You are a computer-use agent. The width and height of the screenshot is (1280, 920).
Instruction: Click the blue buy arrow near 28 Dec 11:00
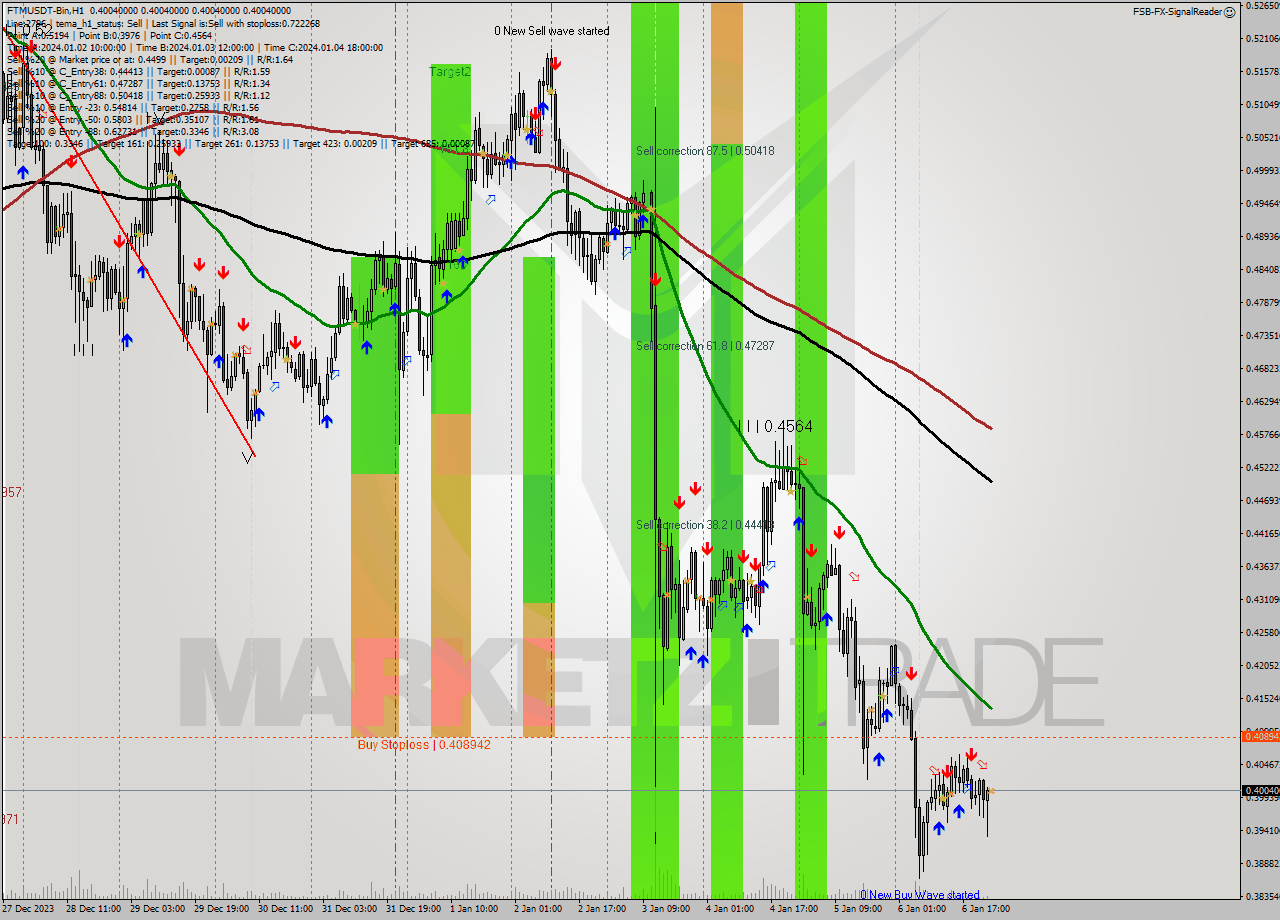pos(126,341)
